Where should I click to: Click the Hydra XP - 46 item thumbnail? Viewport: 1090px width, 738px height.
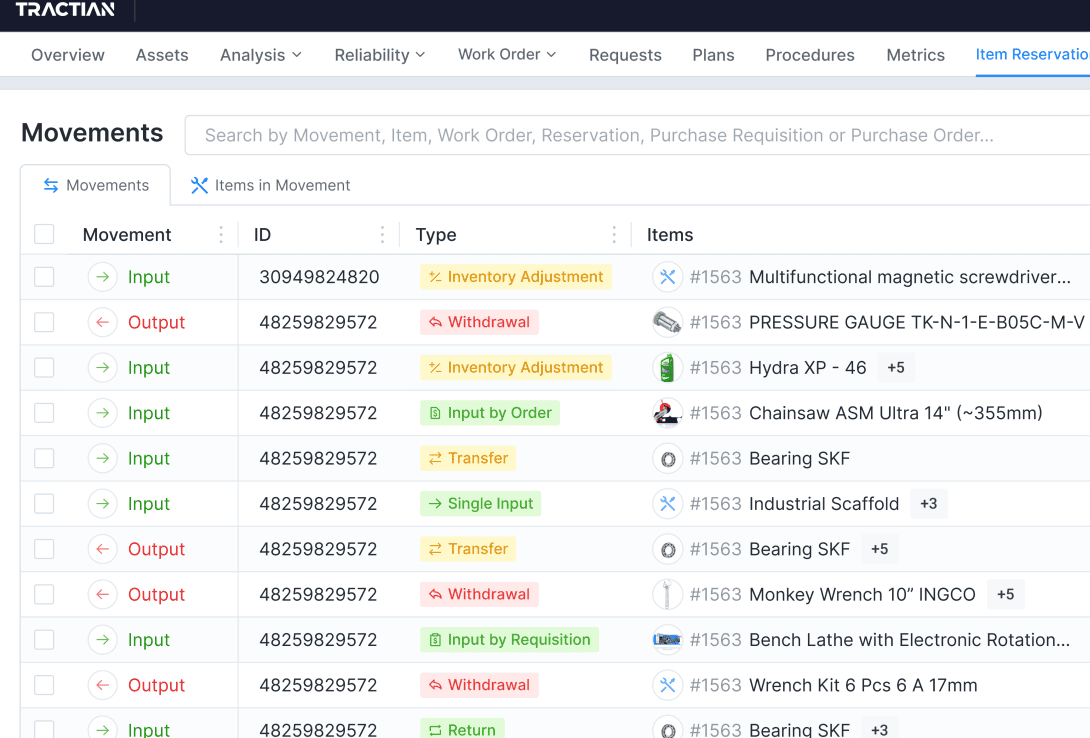(x=667, y=368)
